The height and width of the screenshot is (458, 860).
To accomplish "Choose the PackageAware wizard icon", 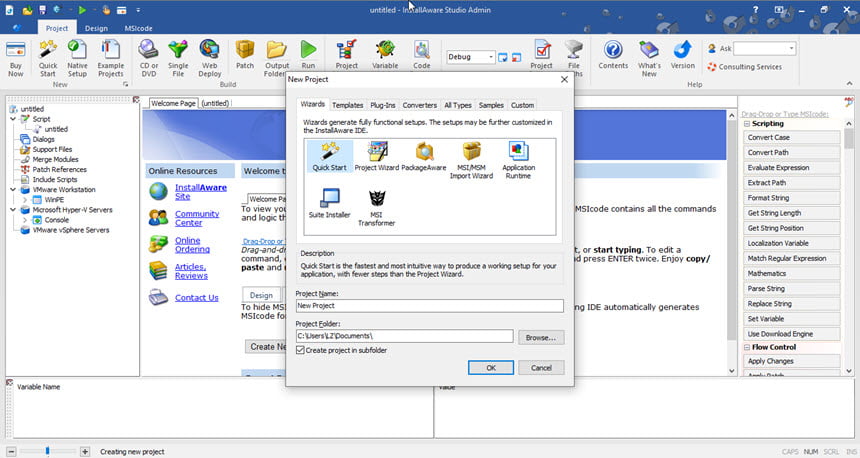I will pos(424,156).
